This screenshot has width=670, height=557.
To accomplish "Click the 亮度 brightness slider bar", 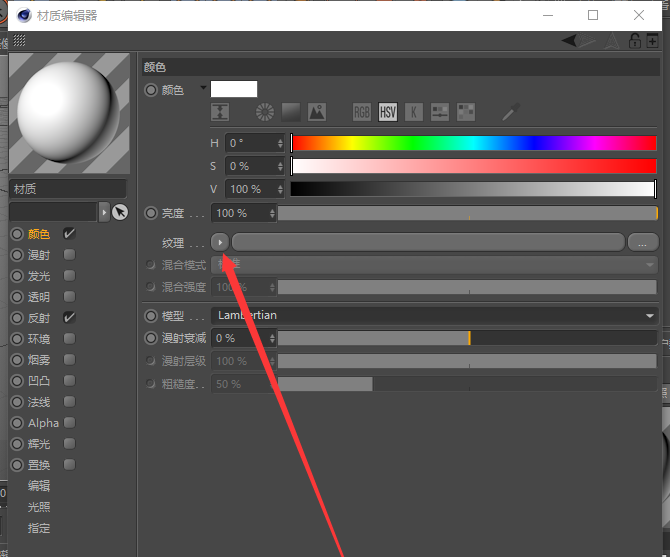I will [x=467, y=213].
